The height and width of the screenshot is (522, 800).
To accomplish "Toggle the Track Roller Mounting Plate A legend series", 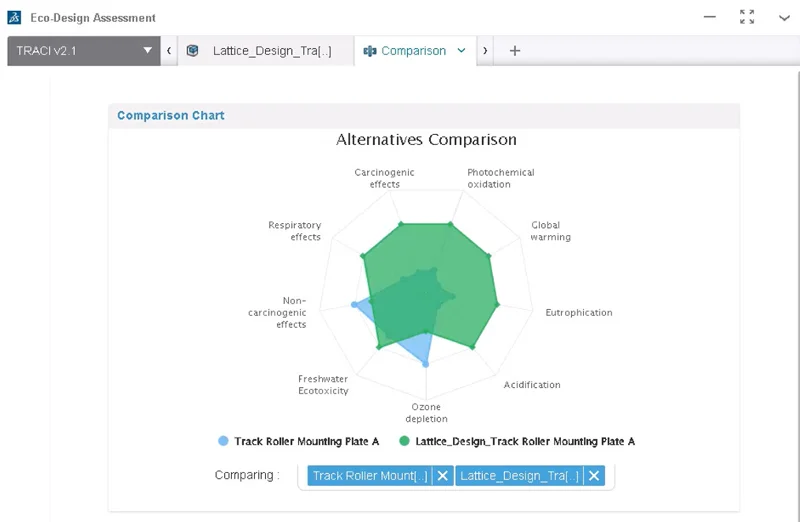I will [306, 441].
